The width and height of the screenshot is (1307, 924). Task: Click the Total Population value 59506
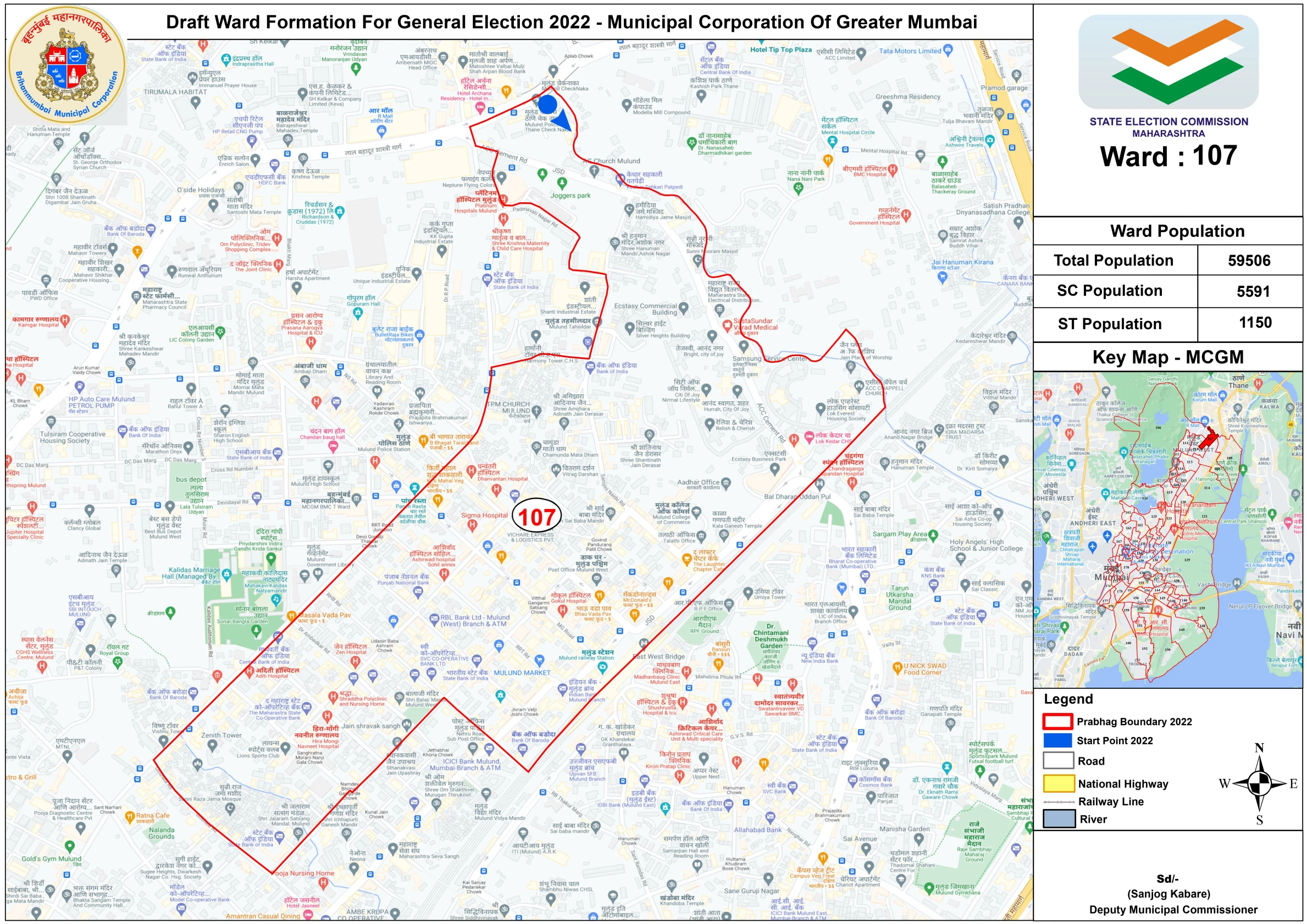1249,261
